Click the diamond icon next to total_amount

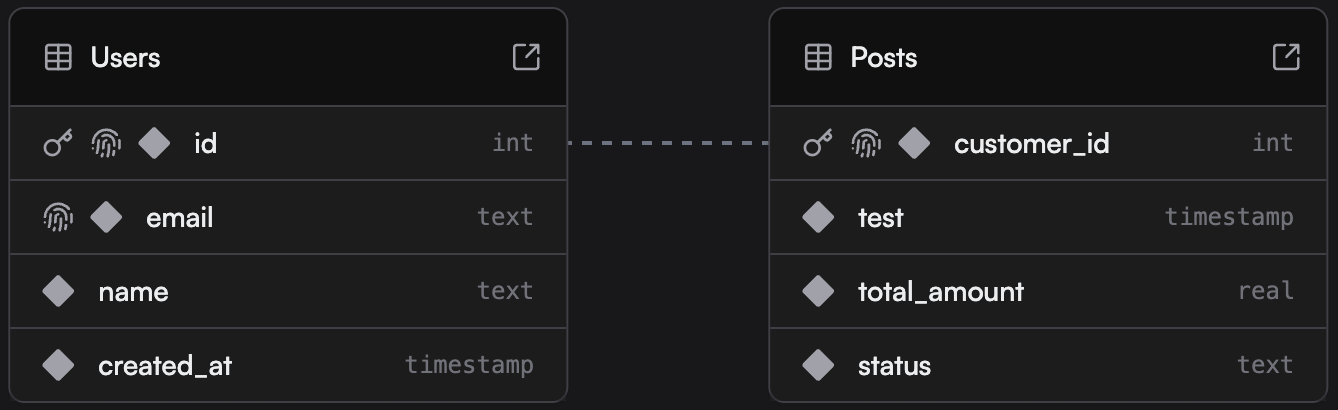point(818,291)
